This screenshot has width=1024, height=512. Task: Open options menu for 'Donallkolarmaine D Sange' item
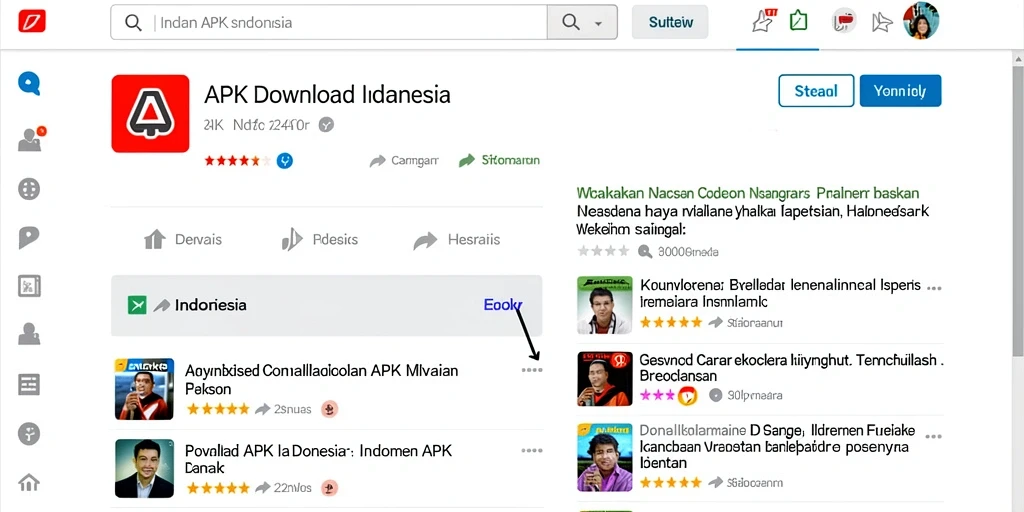(934, 436)
